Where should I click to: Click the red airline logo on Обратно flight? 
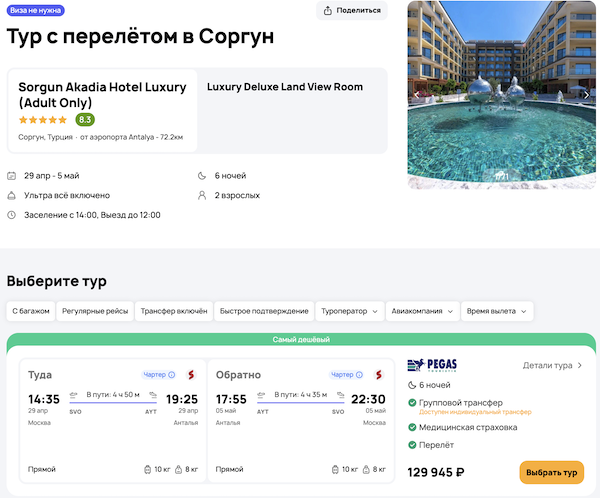click(x=378, y=375)
